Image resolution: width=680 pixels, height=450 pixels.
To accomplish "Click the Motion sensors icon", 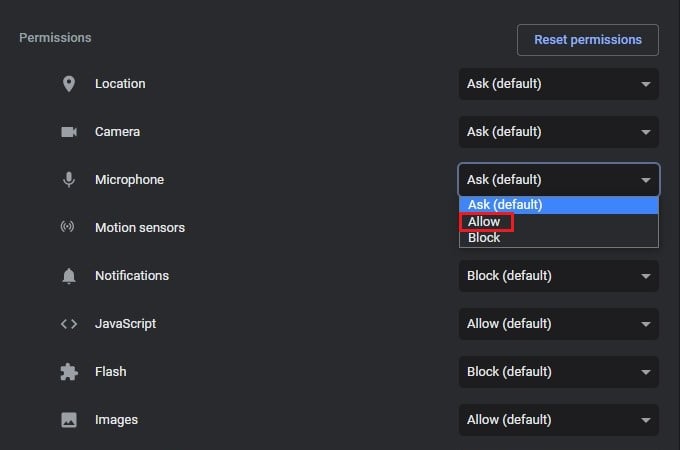I will (67, 226).
